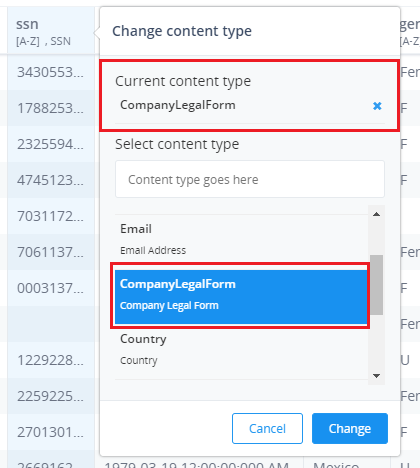Select the ssn cell 1229228...
Screen dimensions: 420x468
click(x=51, y=360)
